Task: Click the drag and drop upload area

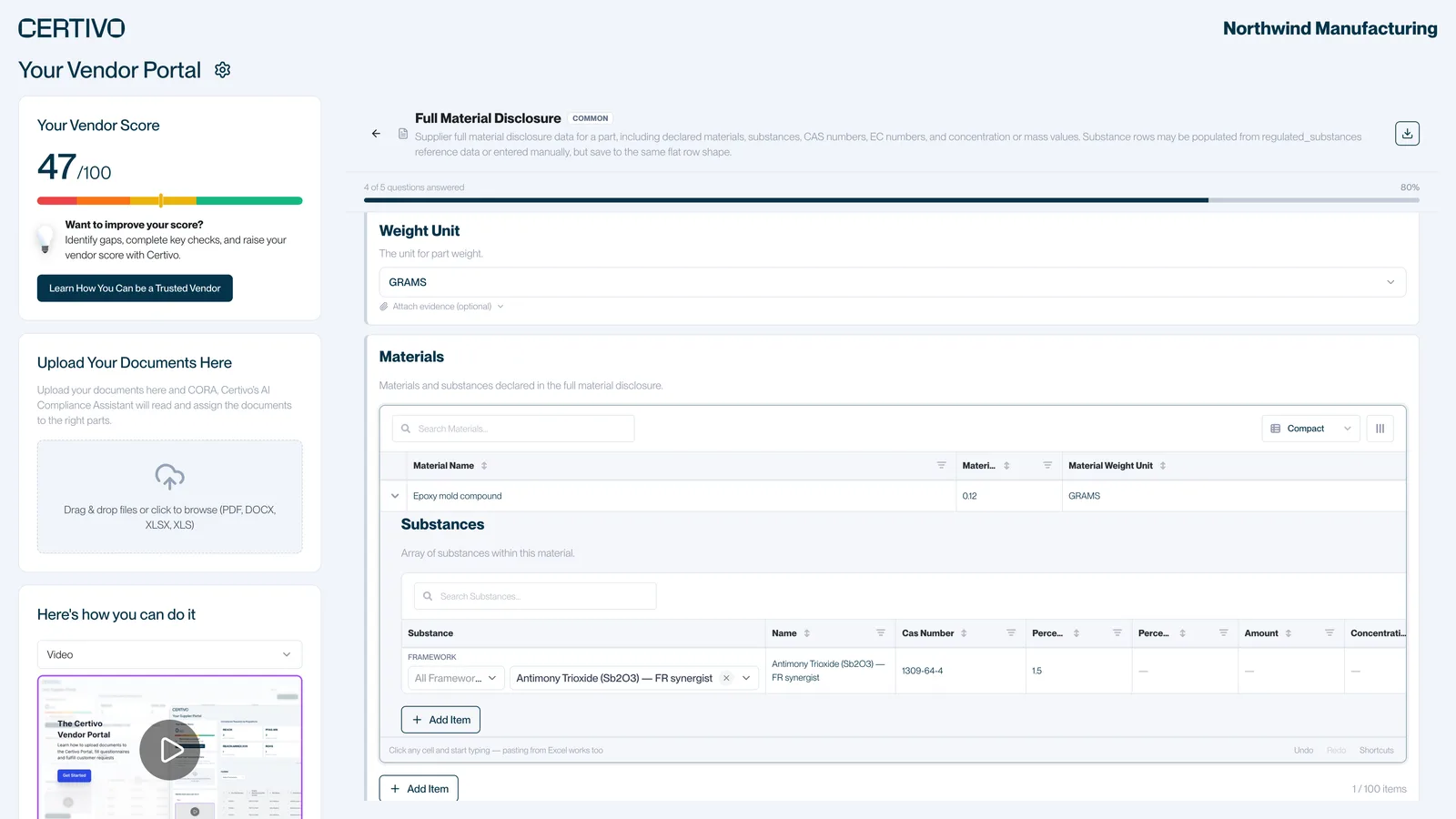Action: [169, 497]
